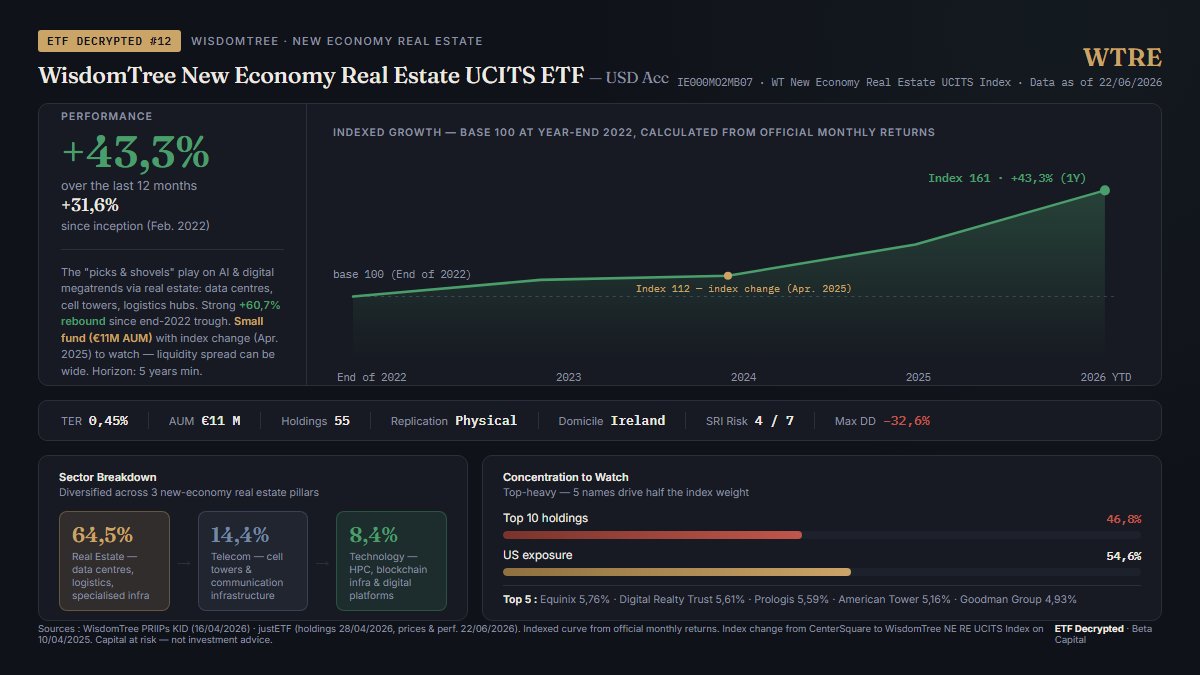Click the AUM €11 M stat
1200x675 pixels.
[x=205, y=421]
